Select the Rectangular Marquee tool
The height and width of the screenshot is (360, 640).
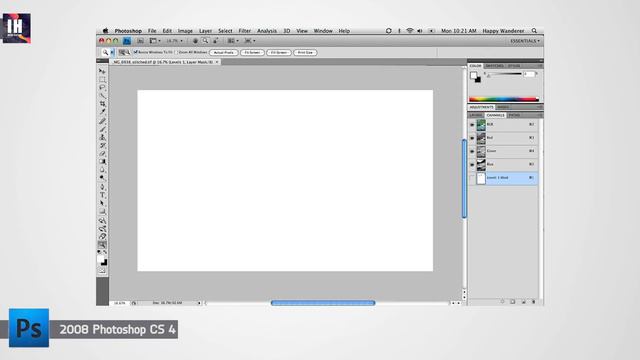(x=102, y=80)
